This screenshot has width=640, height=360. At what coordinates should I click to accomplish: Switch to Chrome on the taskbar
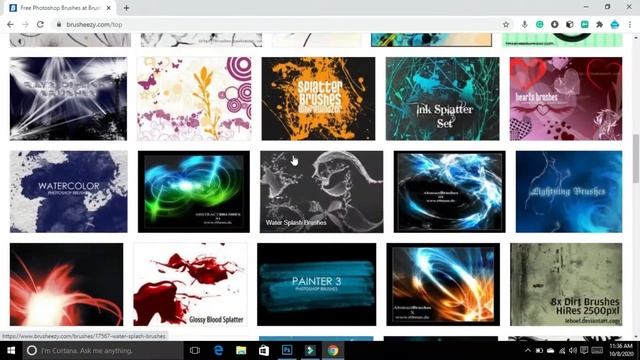click(333, 351)
